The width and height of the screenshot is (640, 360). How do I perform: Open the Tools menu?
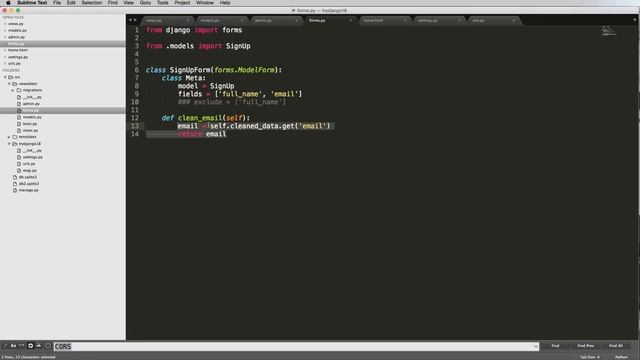162,3
